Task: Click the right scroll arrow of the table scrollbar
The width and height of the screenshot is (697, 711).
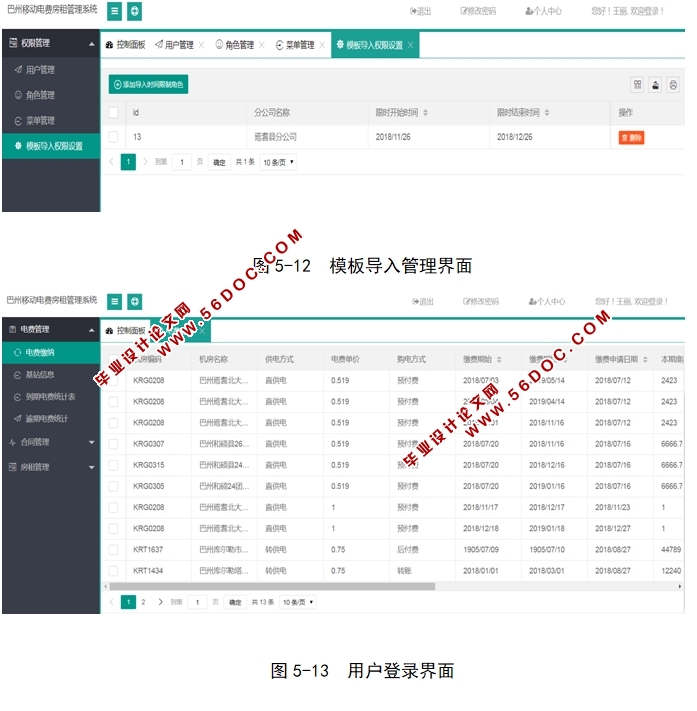Action: [x=680, y=587]
